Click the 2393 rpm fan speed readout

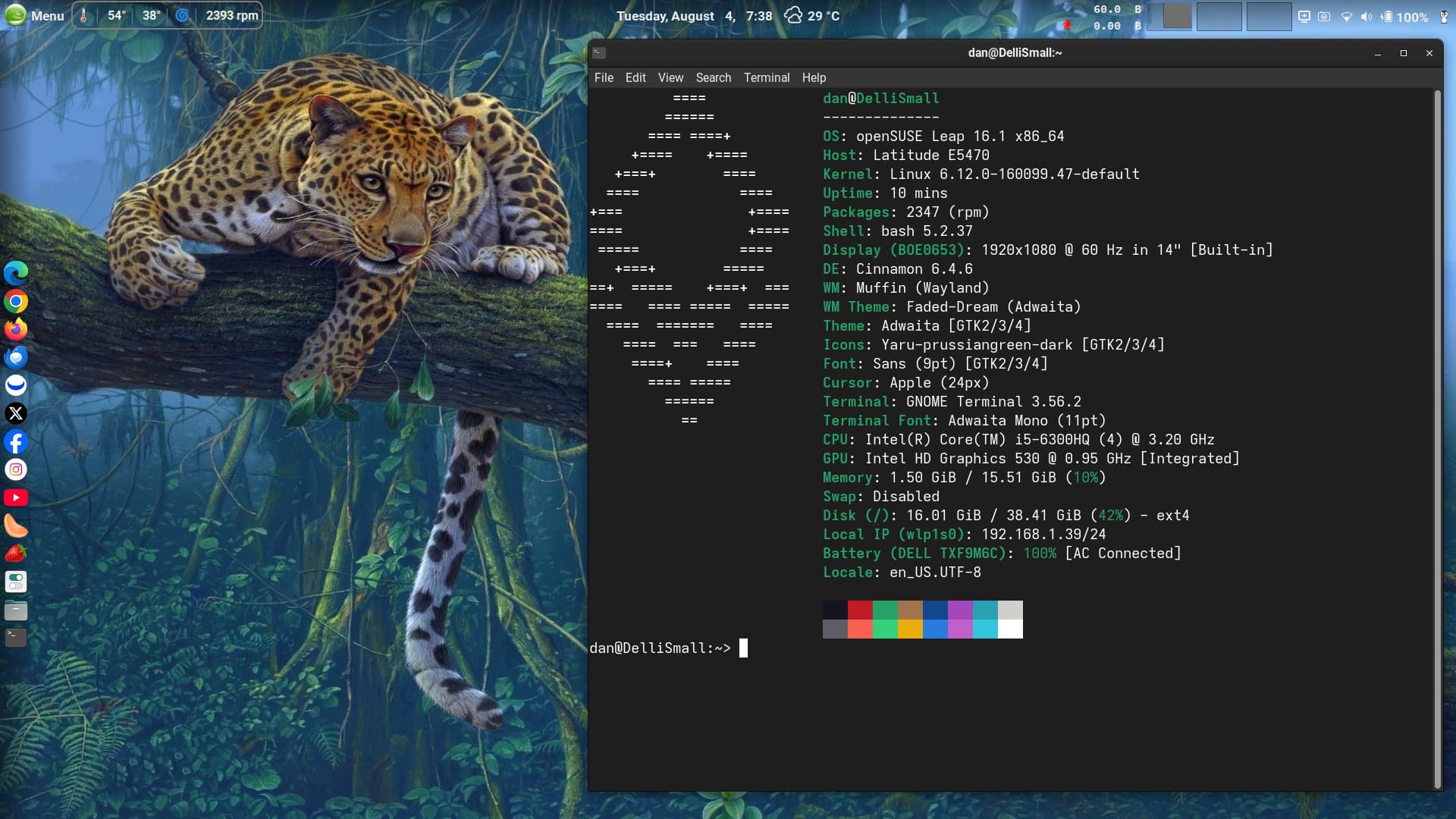click(232, 15)
